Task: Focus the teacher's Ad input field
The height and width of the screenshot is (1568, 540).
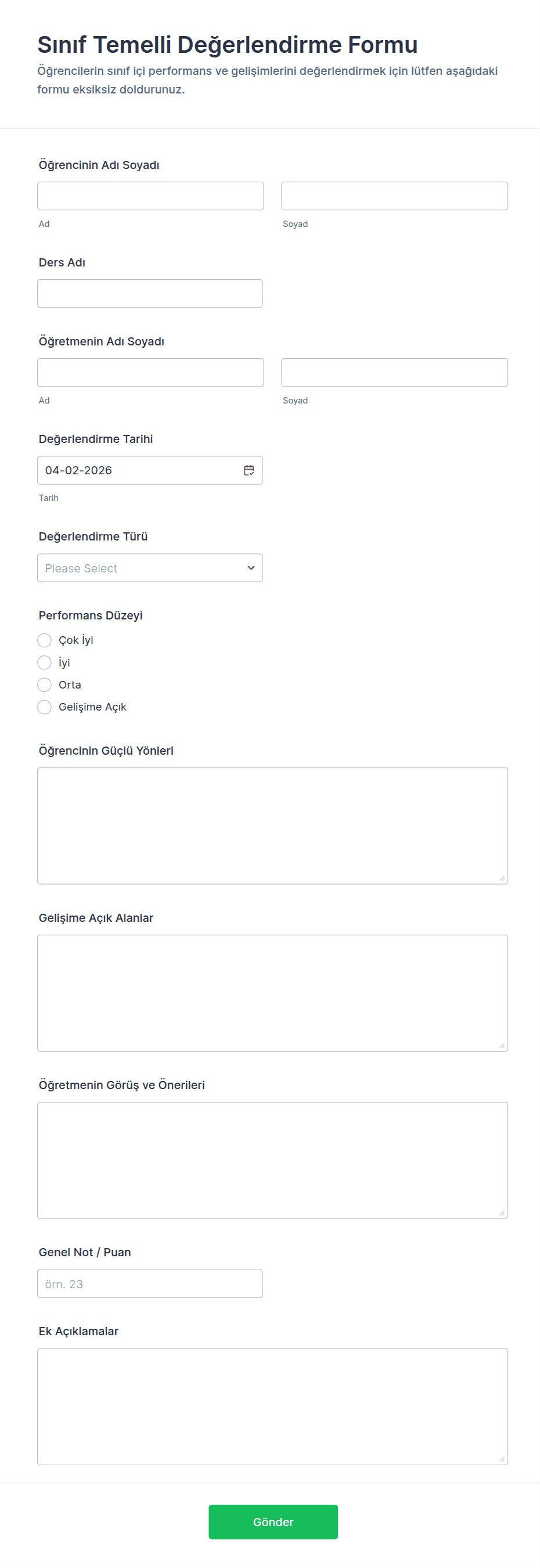Action: 150,373
